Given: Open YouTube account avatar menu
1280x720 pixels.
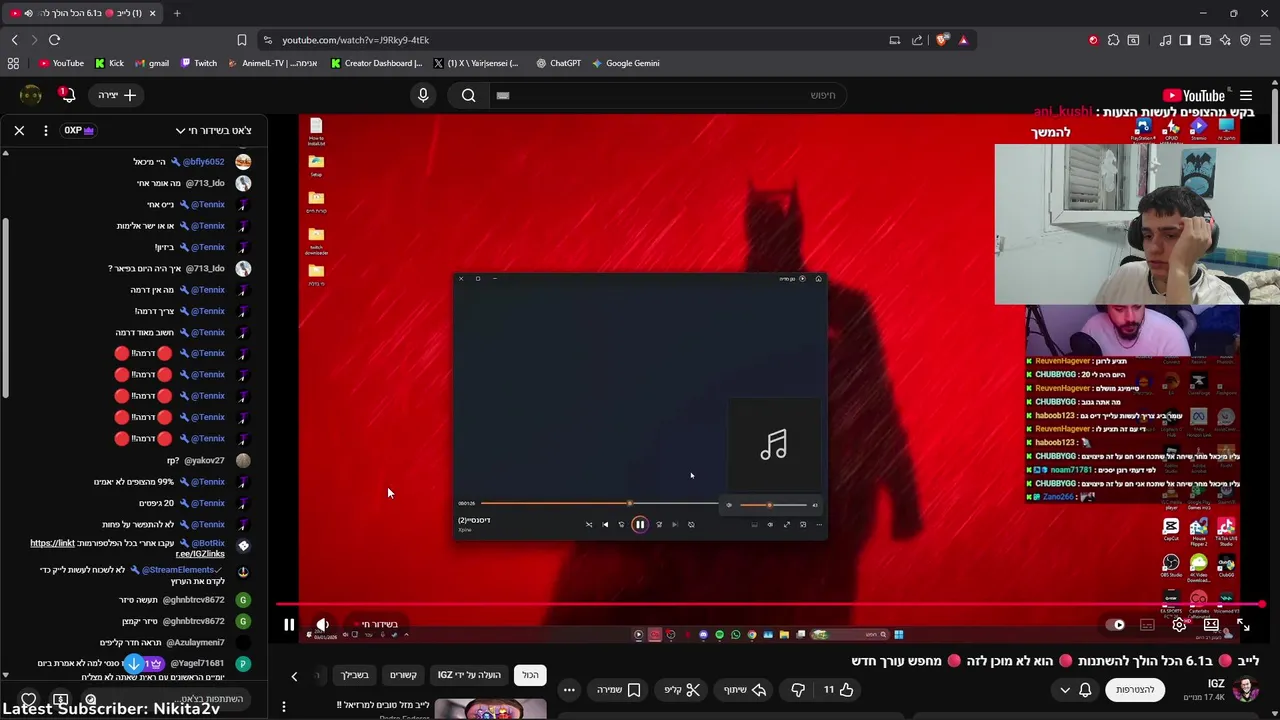Looking at the screenshot, I should pos(31,95).
